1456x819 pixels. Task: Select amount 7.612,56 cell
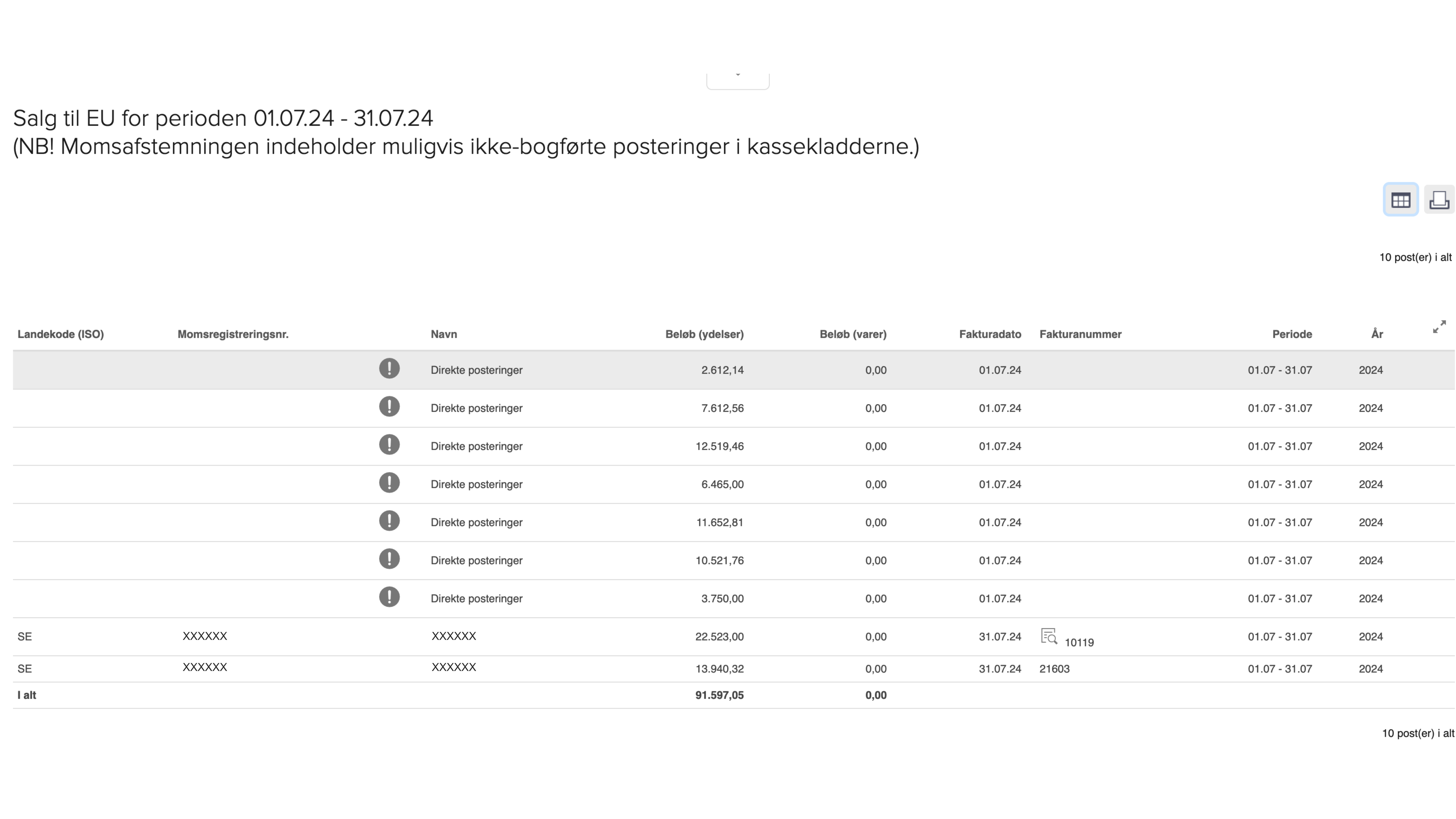click(722, 408)
